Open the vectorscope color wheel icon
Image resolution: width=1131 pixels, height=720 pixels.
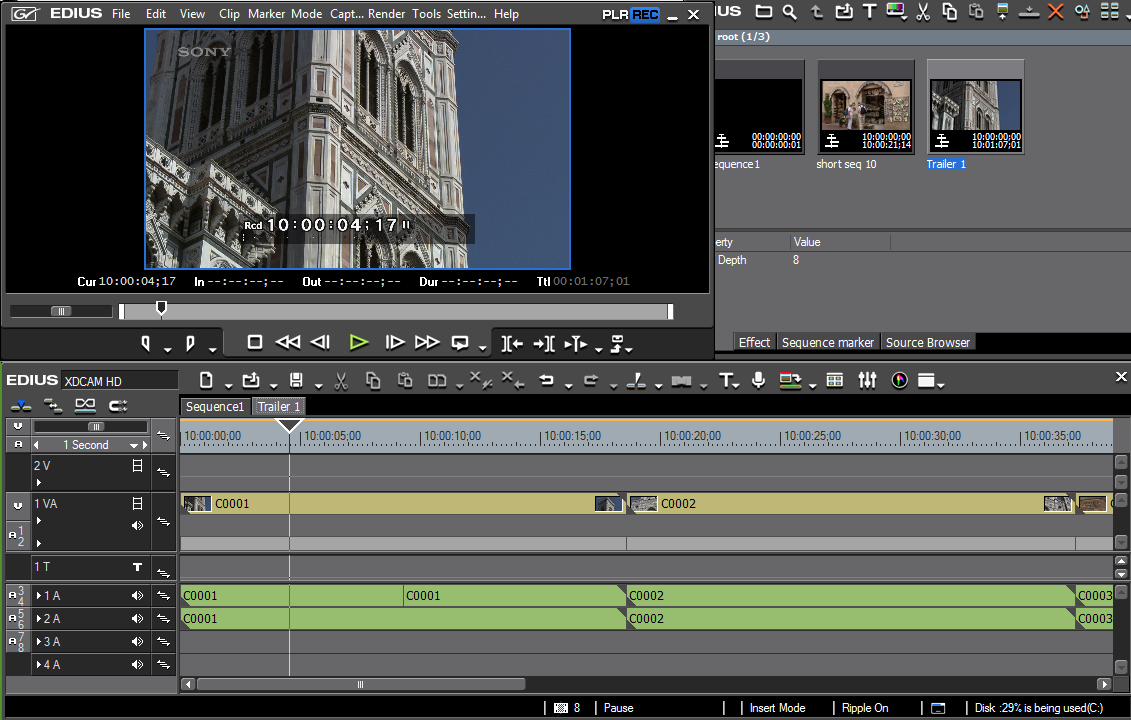pos(899,380)
